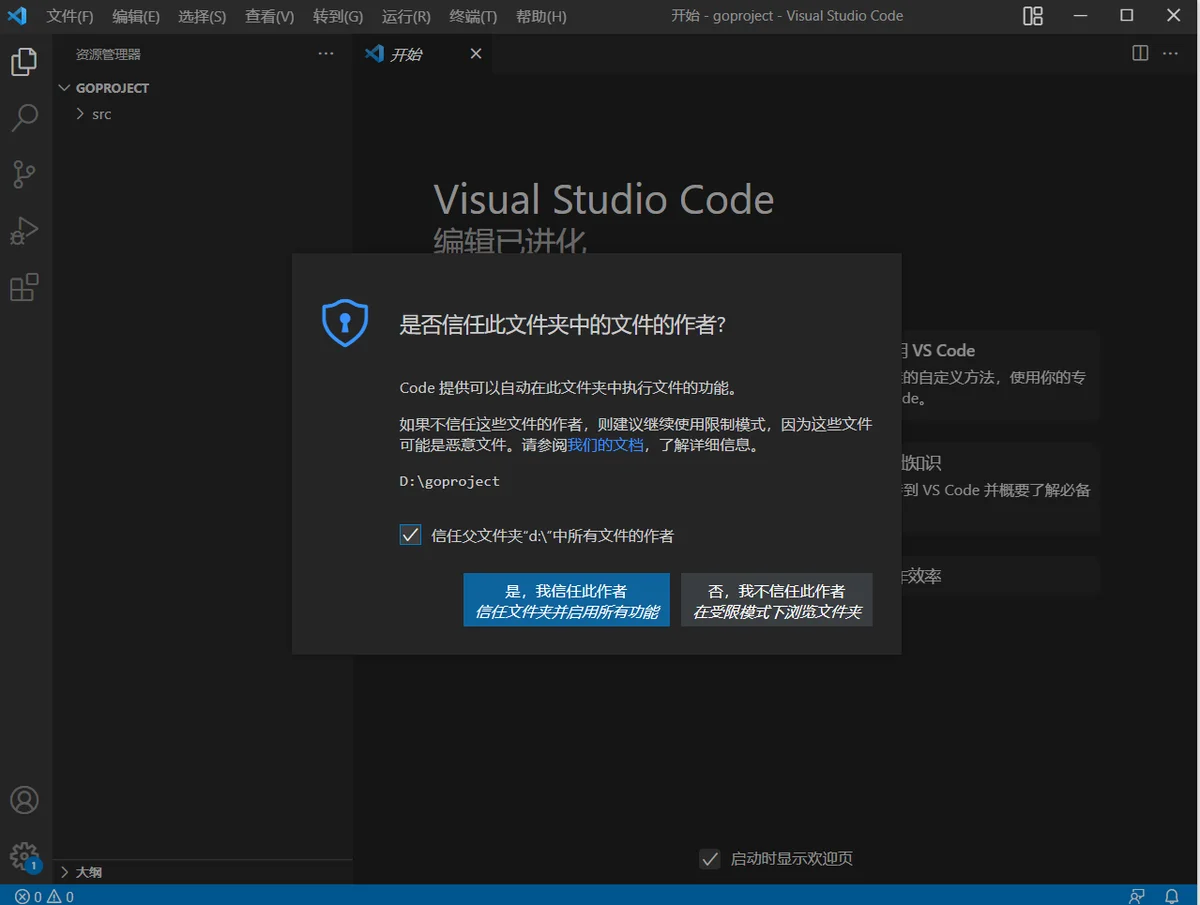Viewport: 1200px width, 905px height.
Task: Click the 资源管理器 panel title
Action: pyautogui.click(x=108, y=54)
